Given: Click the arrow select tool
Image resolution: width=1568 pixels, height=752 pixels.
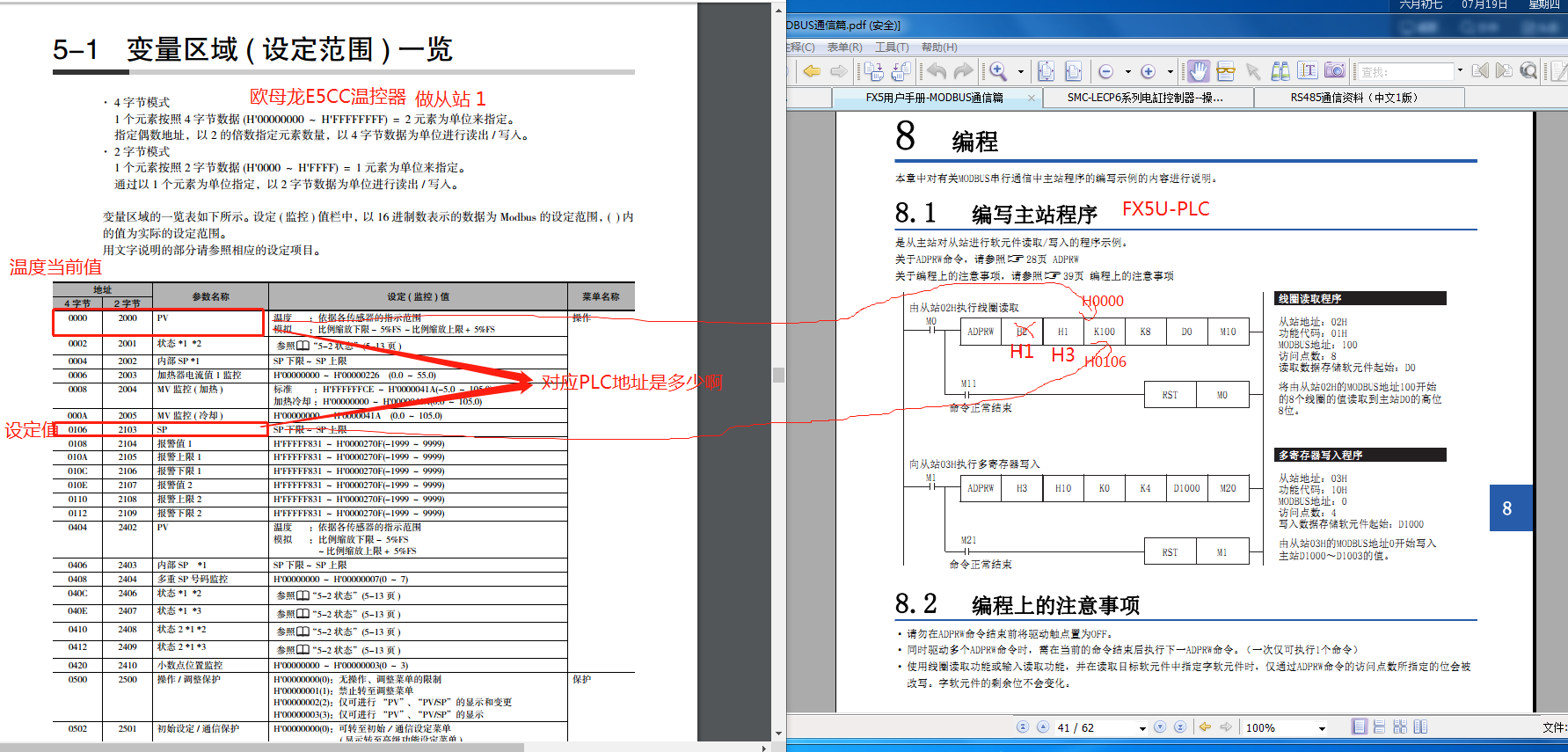Looking at the screenshot, I should (1253, 71).
